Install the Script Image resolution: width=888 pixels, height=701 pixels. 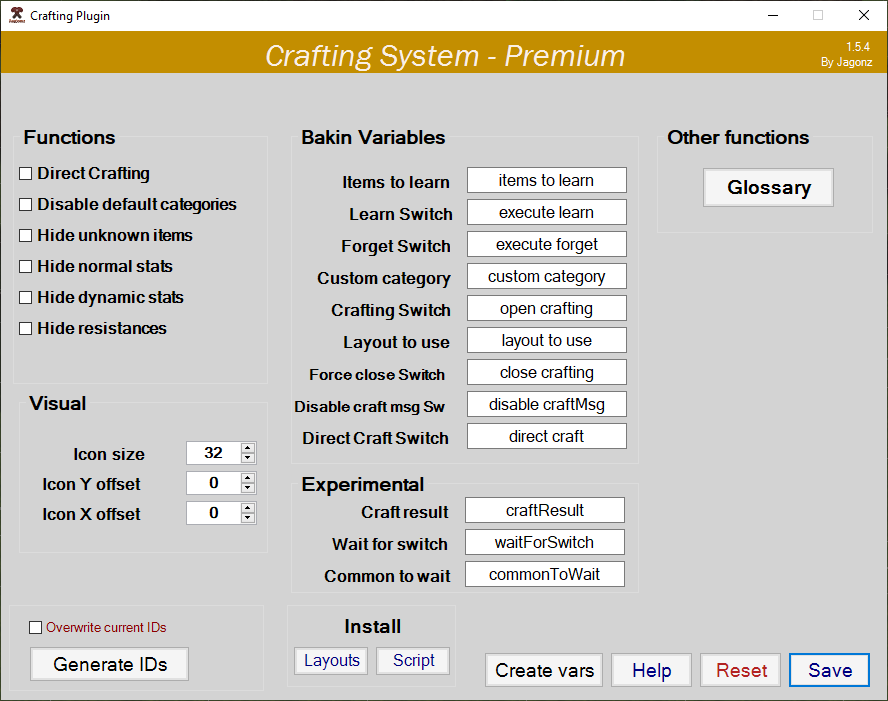pos(413,661)
